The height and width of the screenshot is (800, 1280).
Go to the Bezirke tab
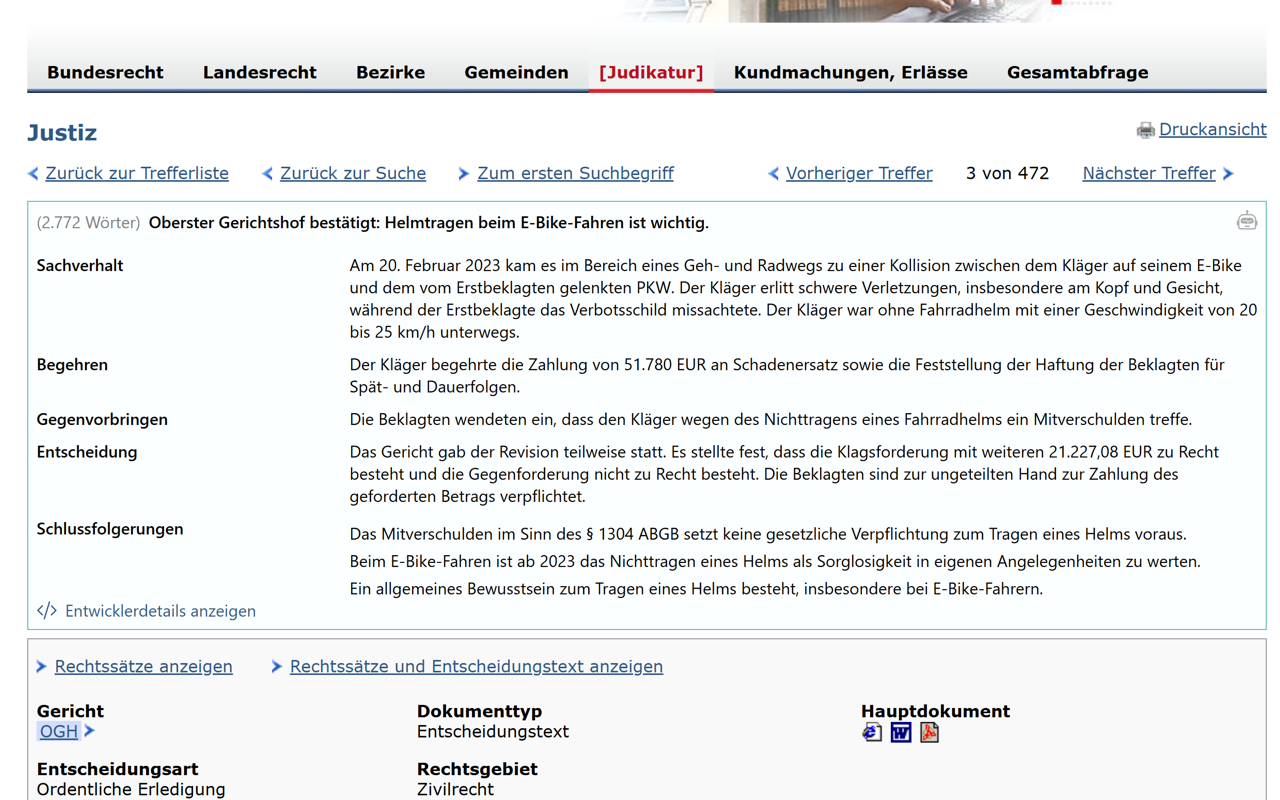[391, 72]
